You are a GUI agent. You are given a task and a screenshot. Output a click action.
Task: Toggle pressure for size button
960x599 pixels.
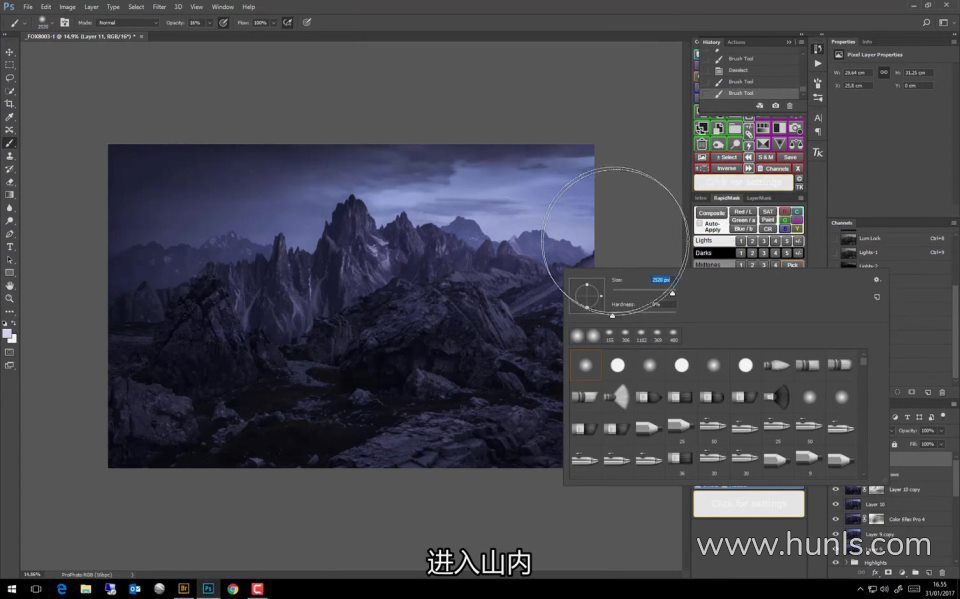click(x=307, y=23)
